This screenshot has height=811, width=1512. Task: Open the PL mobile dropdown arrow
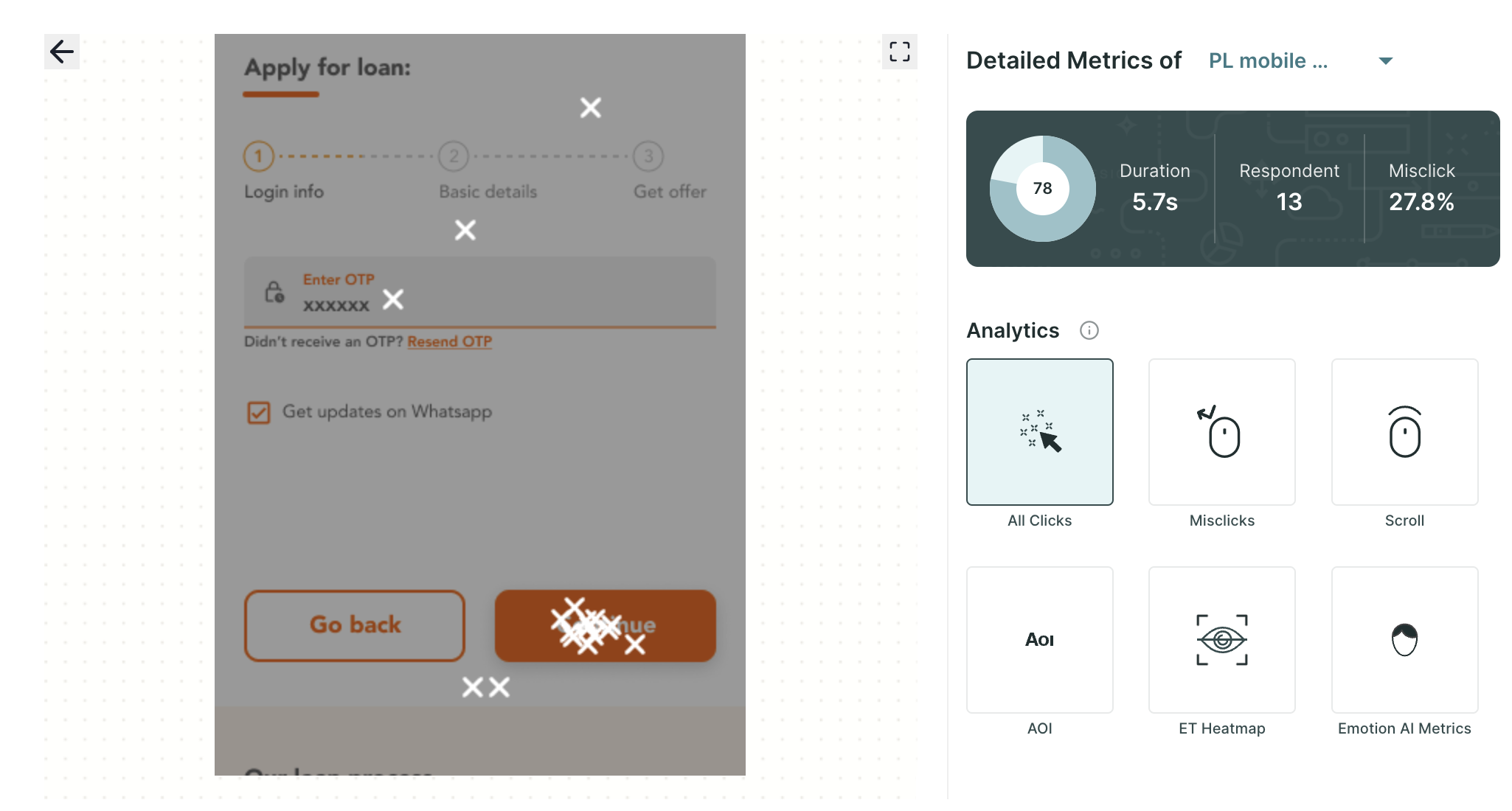pos(1385,60)
